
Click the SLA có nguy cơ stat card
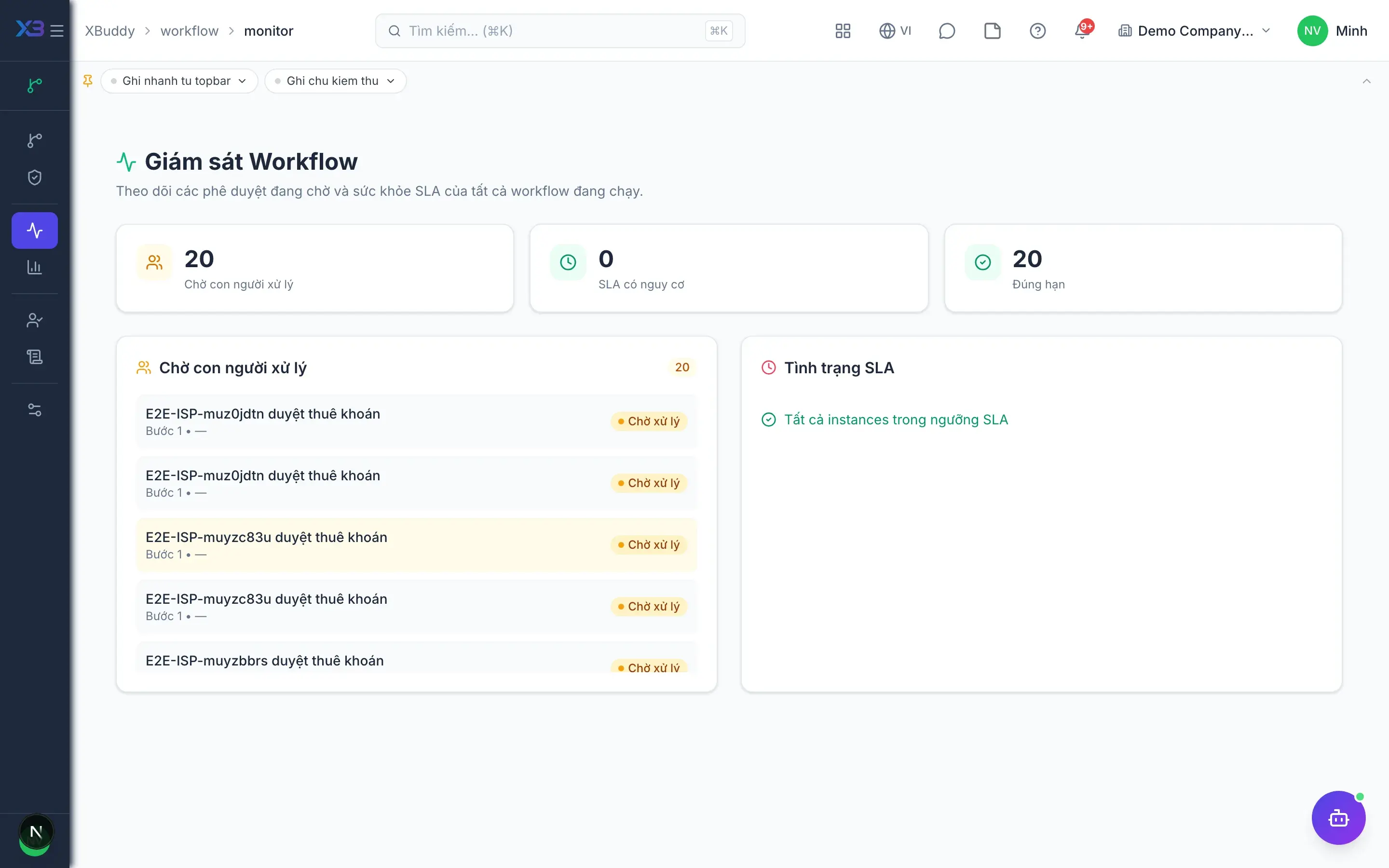[729, 268]
